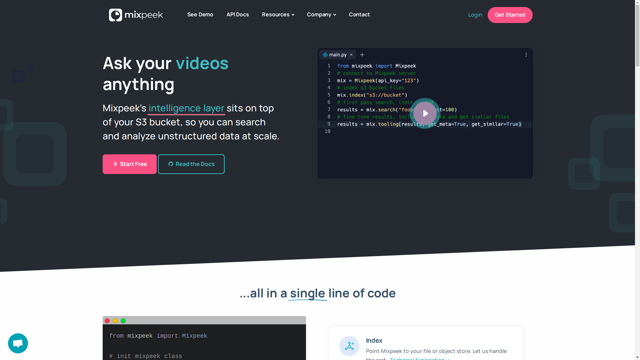
Task: Select the main.py tab in the editor
Action: (337, 55)
